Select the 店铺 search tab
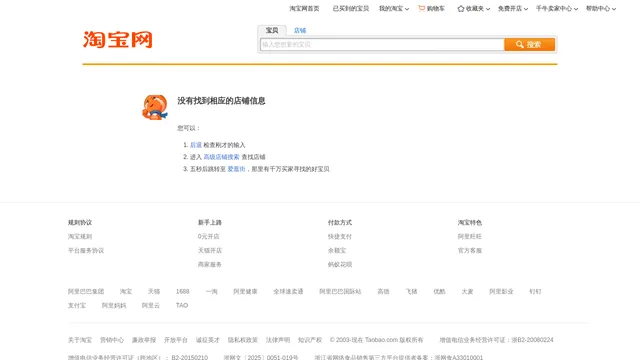Screen dimensions: 640x360 pos(300,30)
